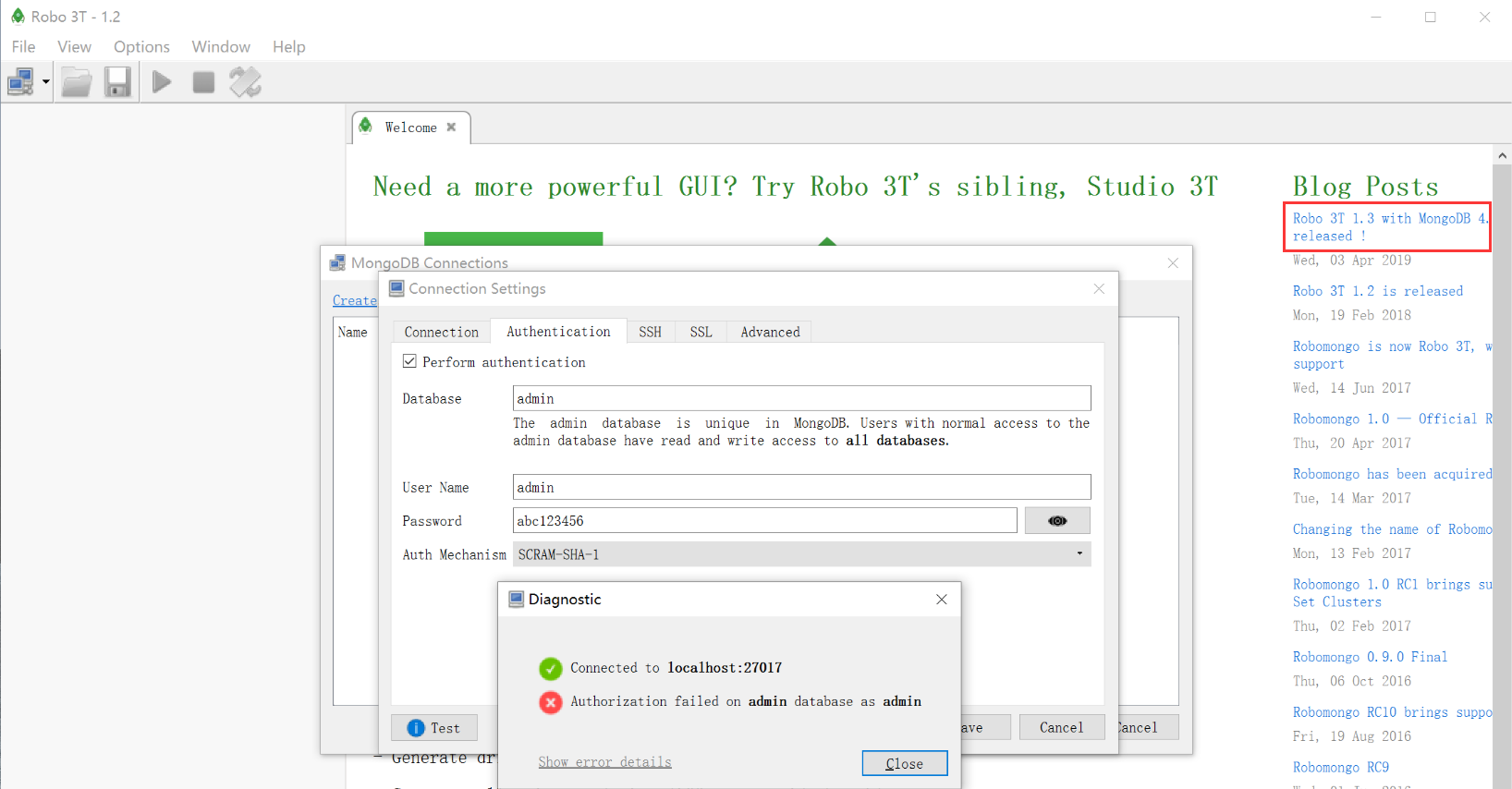Click the Password input field

764,520
